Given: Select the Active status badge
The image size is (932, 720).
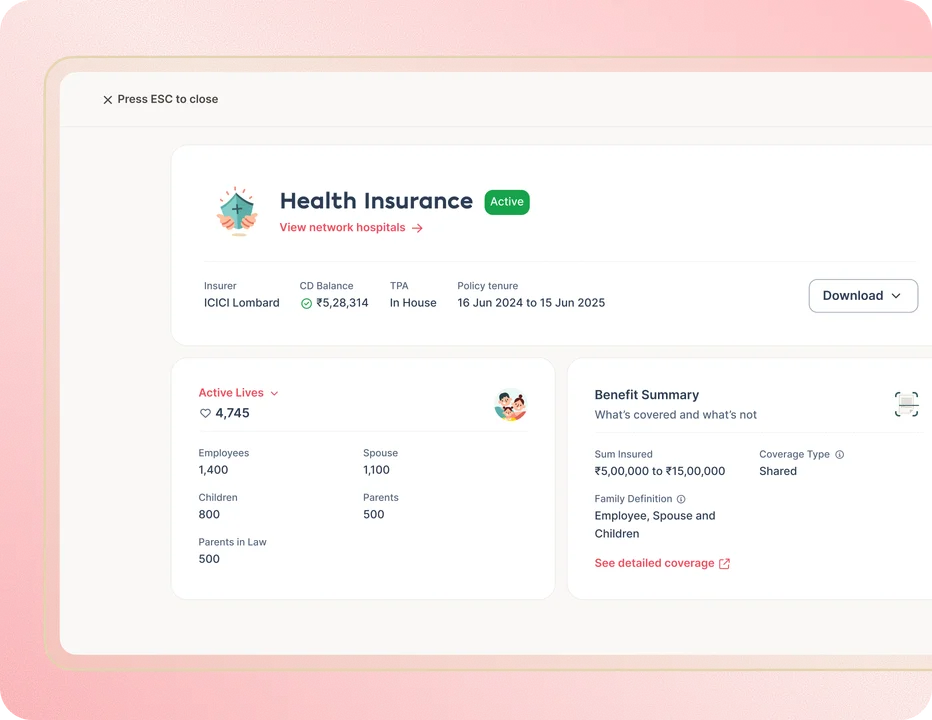Looking at the screenshot, I should 506,201.
